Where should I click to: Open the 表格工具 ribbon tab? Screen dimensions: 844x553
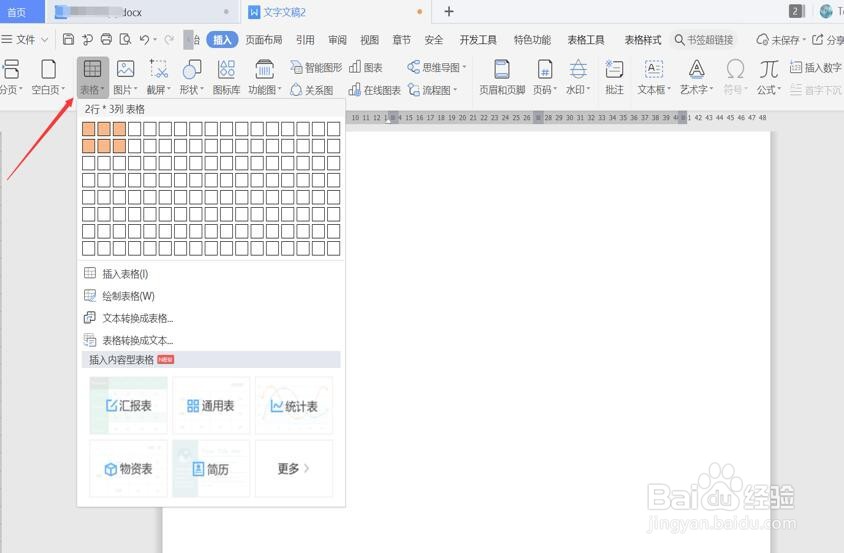[x=586, y=40]
